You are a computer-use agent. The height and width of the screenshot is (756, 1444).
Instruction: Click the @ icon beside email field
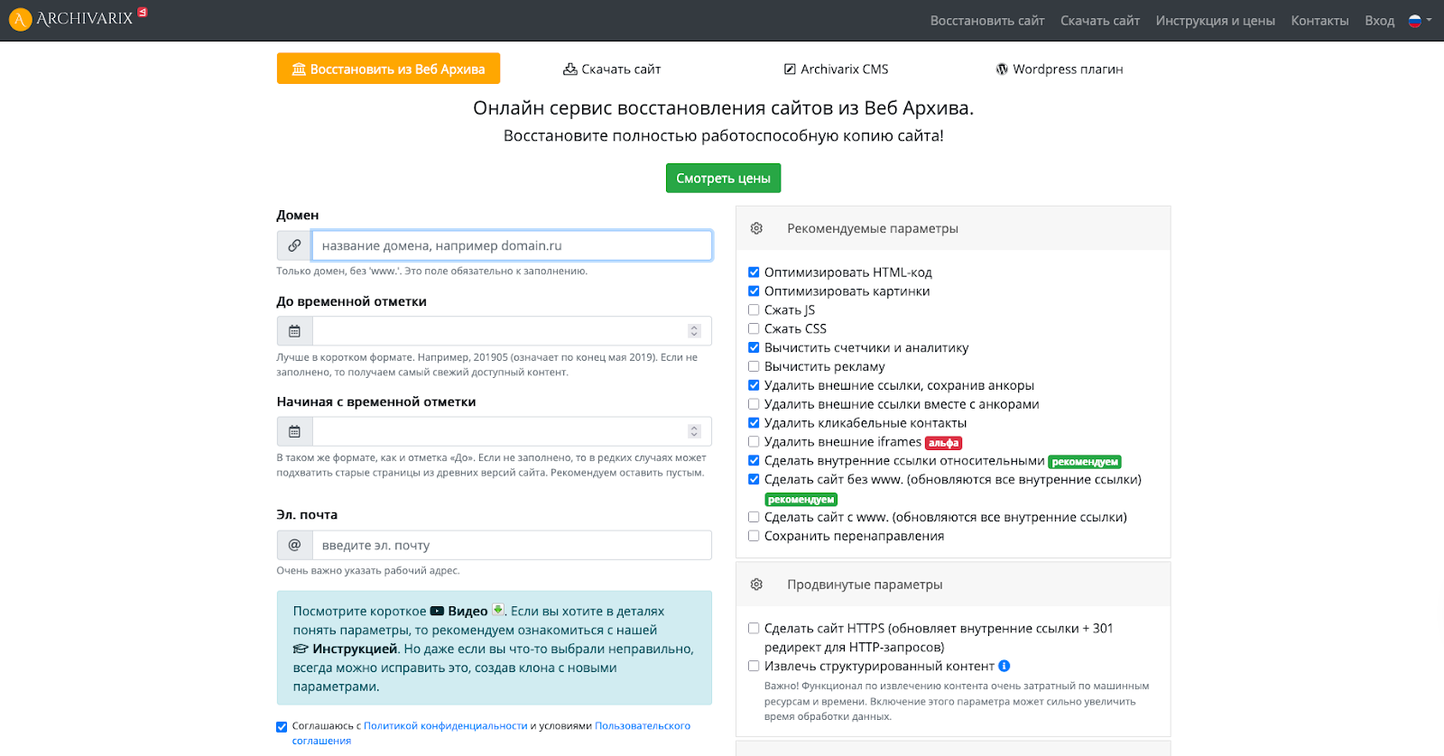click(x=294, y=545)
